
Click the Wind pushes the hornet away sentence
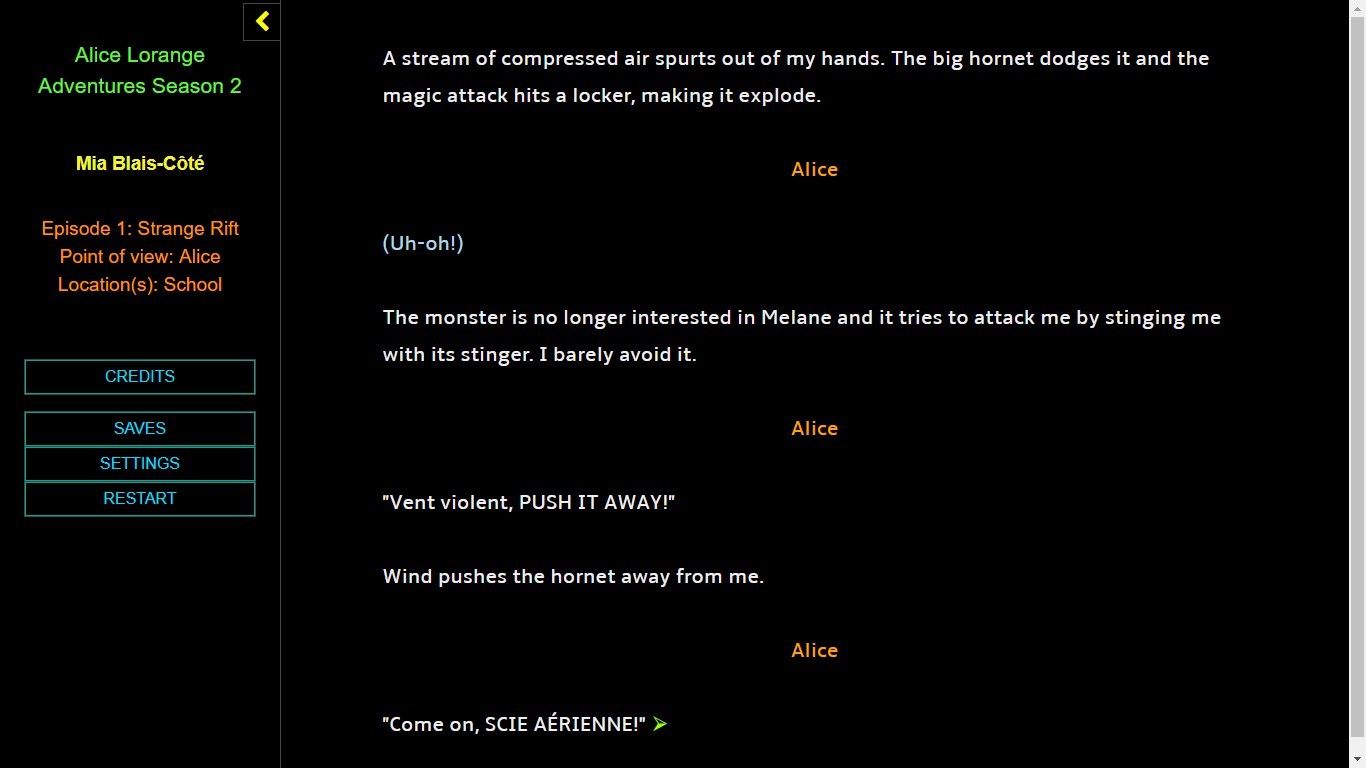[573, 576]
